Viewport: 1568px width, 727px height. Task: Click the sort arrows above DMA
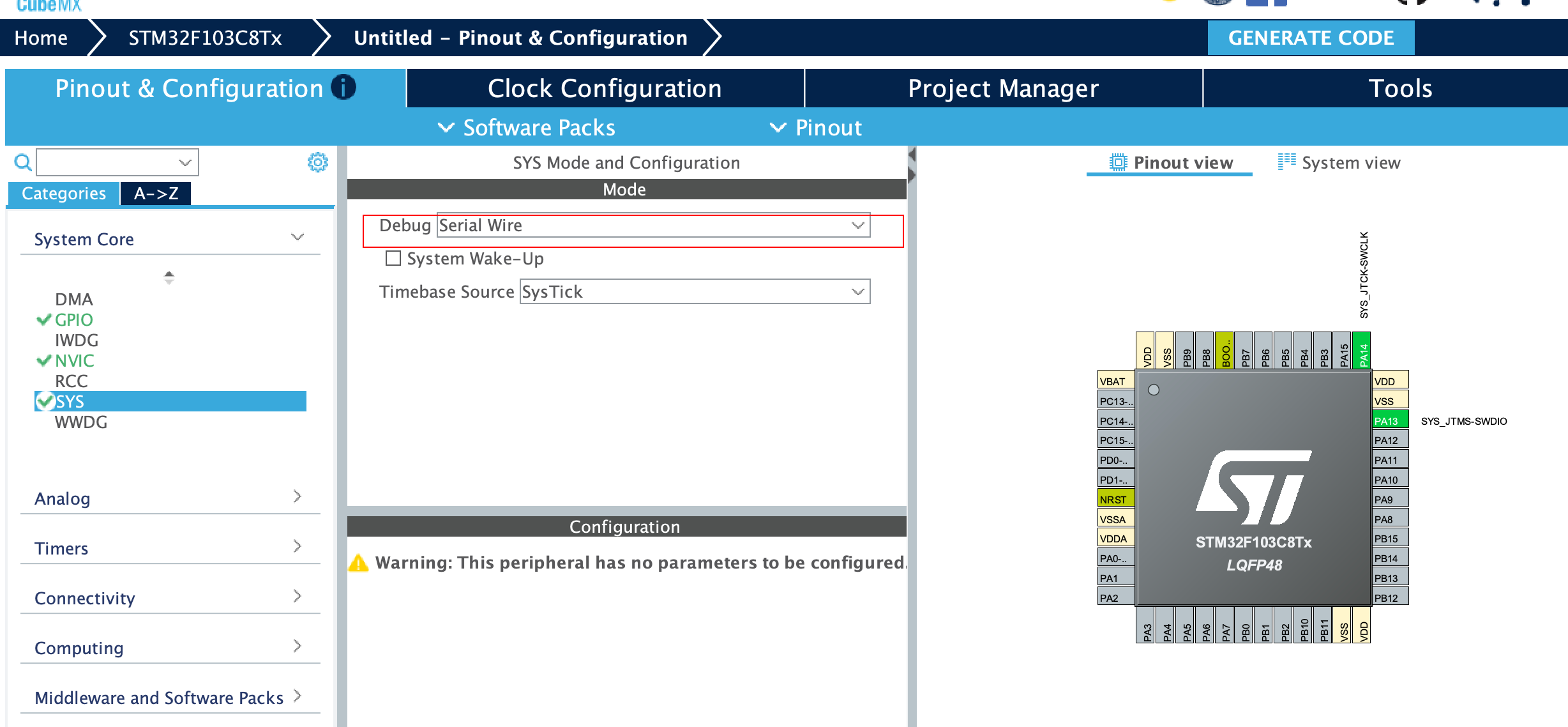169,277
